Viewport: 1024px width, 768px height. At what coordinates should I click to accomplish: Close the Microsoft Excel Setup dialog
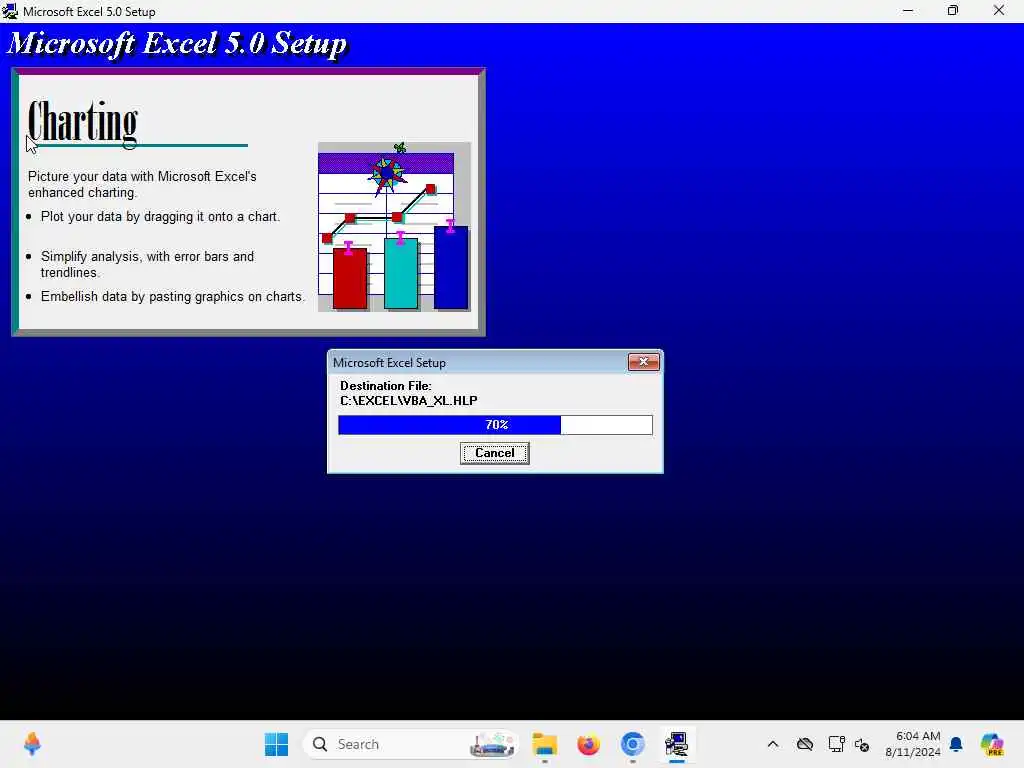(643, 362)
